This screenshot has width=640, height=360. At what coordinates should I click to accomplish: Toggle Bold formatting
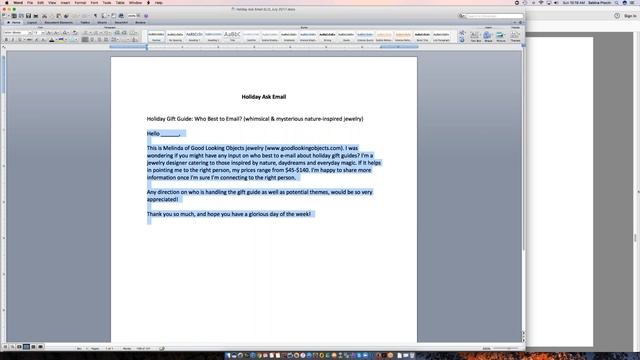(6, 40)
